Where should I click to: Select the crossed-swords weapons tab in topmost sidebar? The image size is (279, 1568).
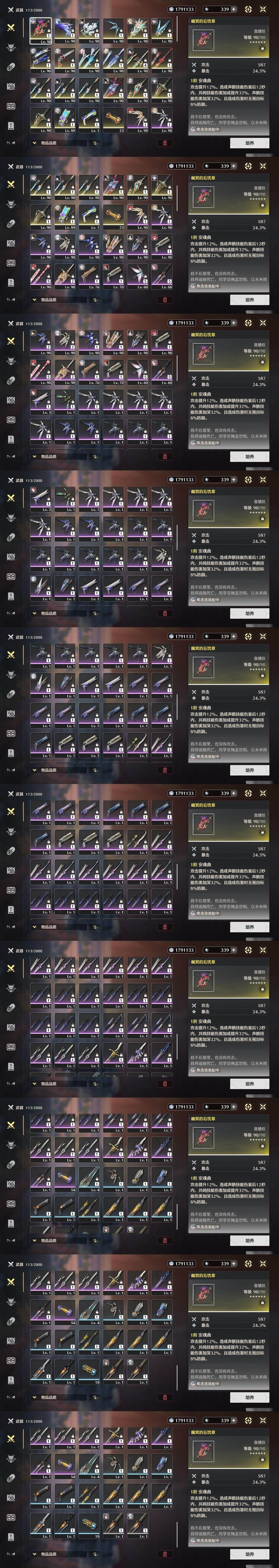11,28
